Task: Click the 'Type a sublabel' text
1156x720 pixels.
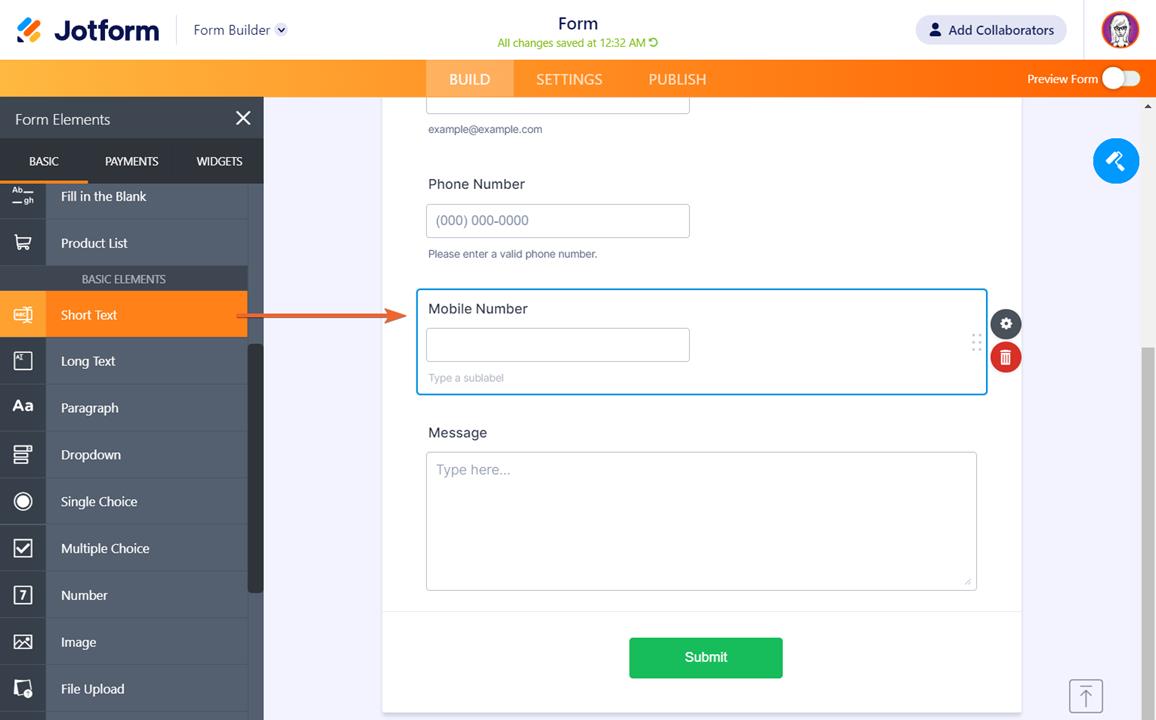Action: click(x=466, y=378)
